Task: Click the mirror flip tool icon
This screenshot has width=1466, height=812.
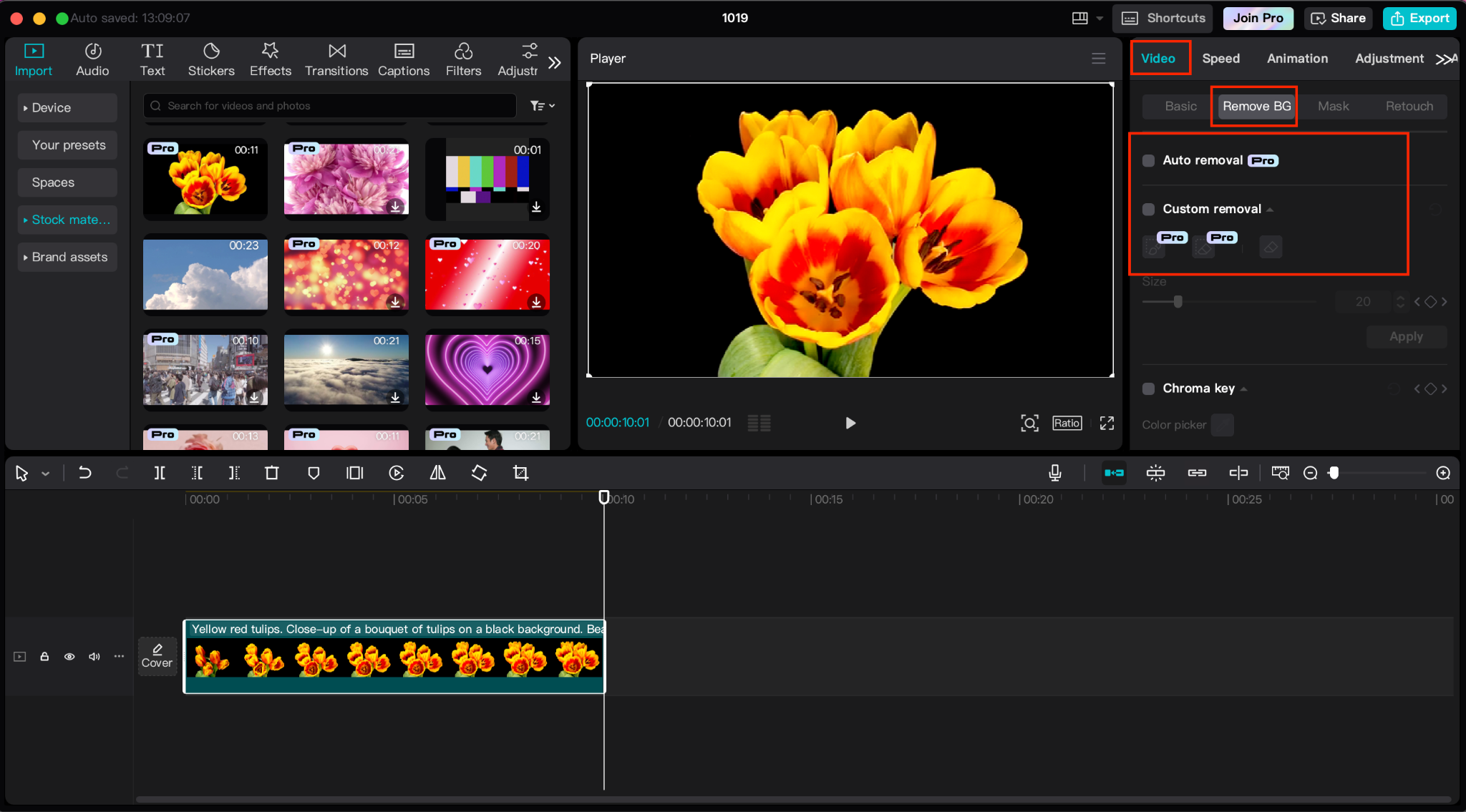Action: pos(437,473)
